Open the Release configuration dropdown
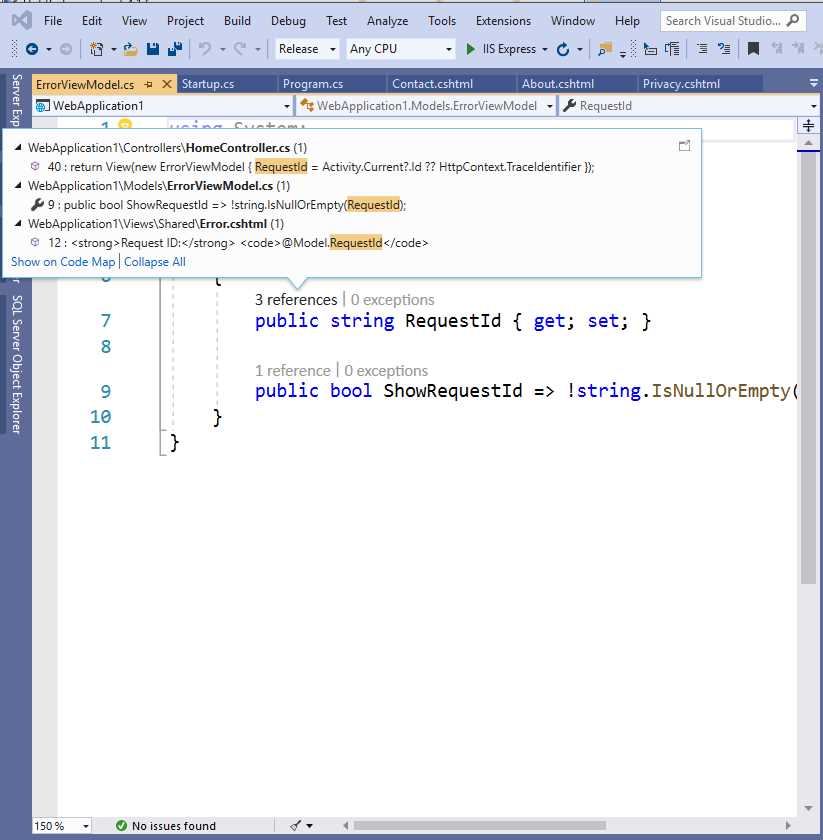 coord(306,48)
